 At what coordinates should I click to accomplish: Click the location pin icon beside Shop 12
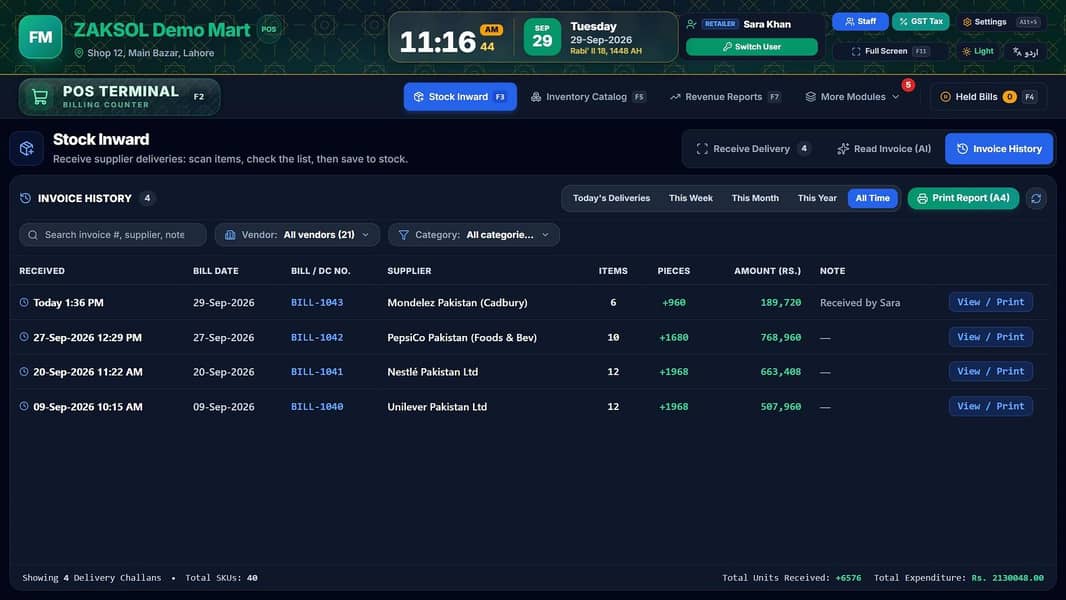79,53
